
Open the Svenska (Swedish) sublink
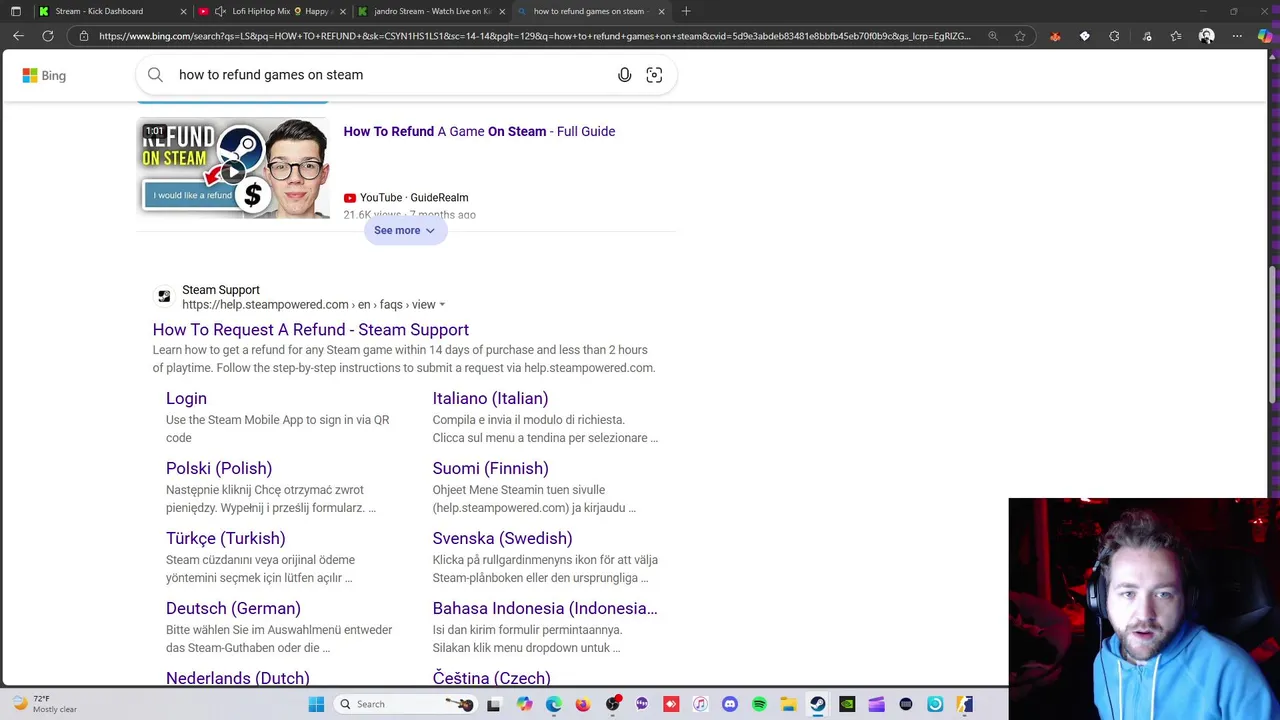click(x=502, y=538)
